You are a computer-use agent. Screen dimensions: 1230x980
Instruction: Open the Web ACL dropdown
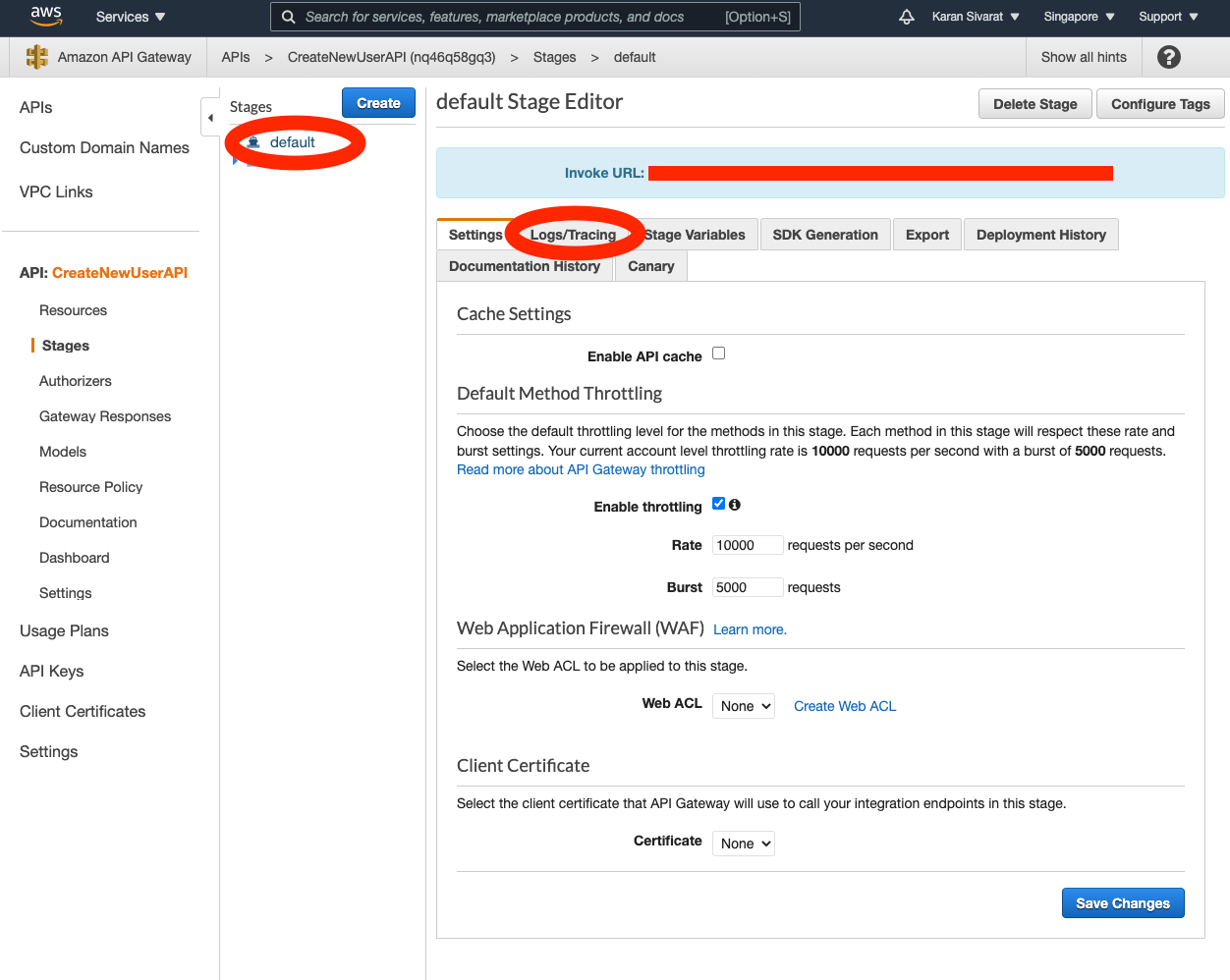click(744, 706)
